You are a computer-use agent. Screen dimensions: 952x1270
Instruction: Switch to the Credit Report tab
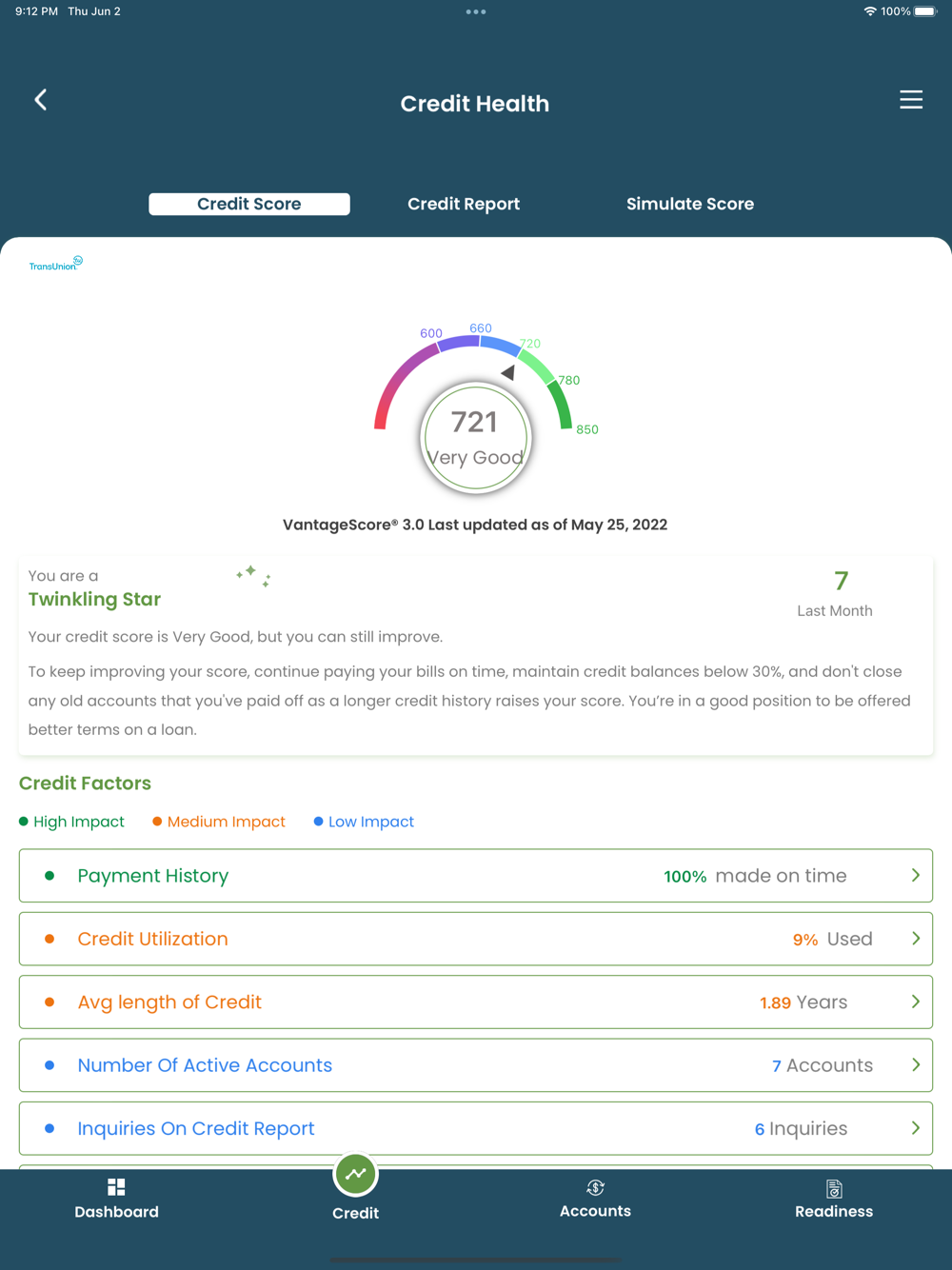pyautogui.click(x=464, y=204)
